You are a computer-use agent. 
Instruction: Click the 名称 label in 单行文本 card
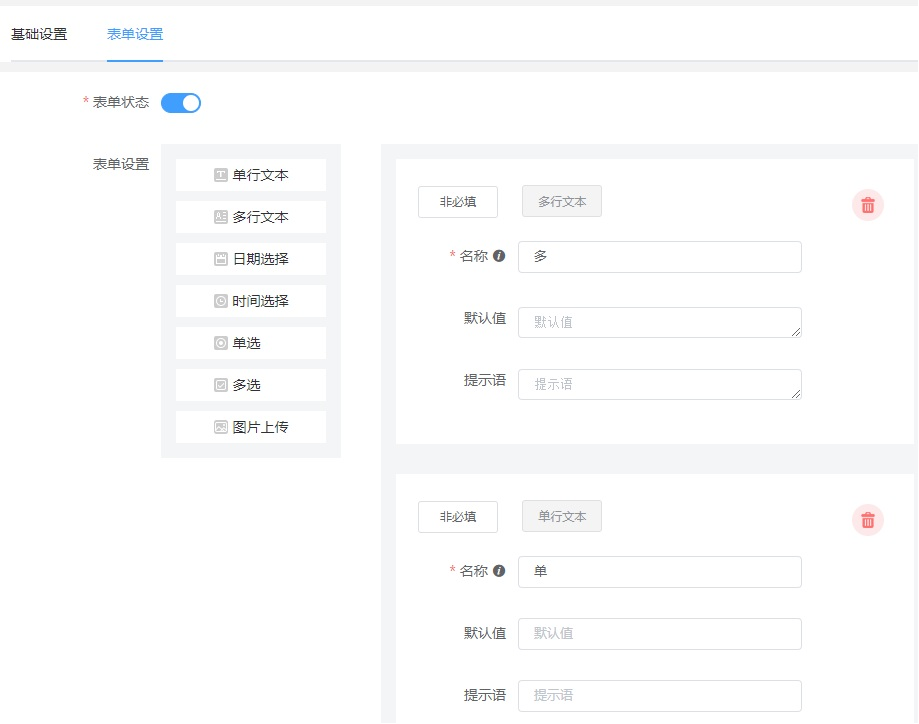(474, 571)
